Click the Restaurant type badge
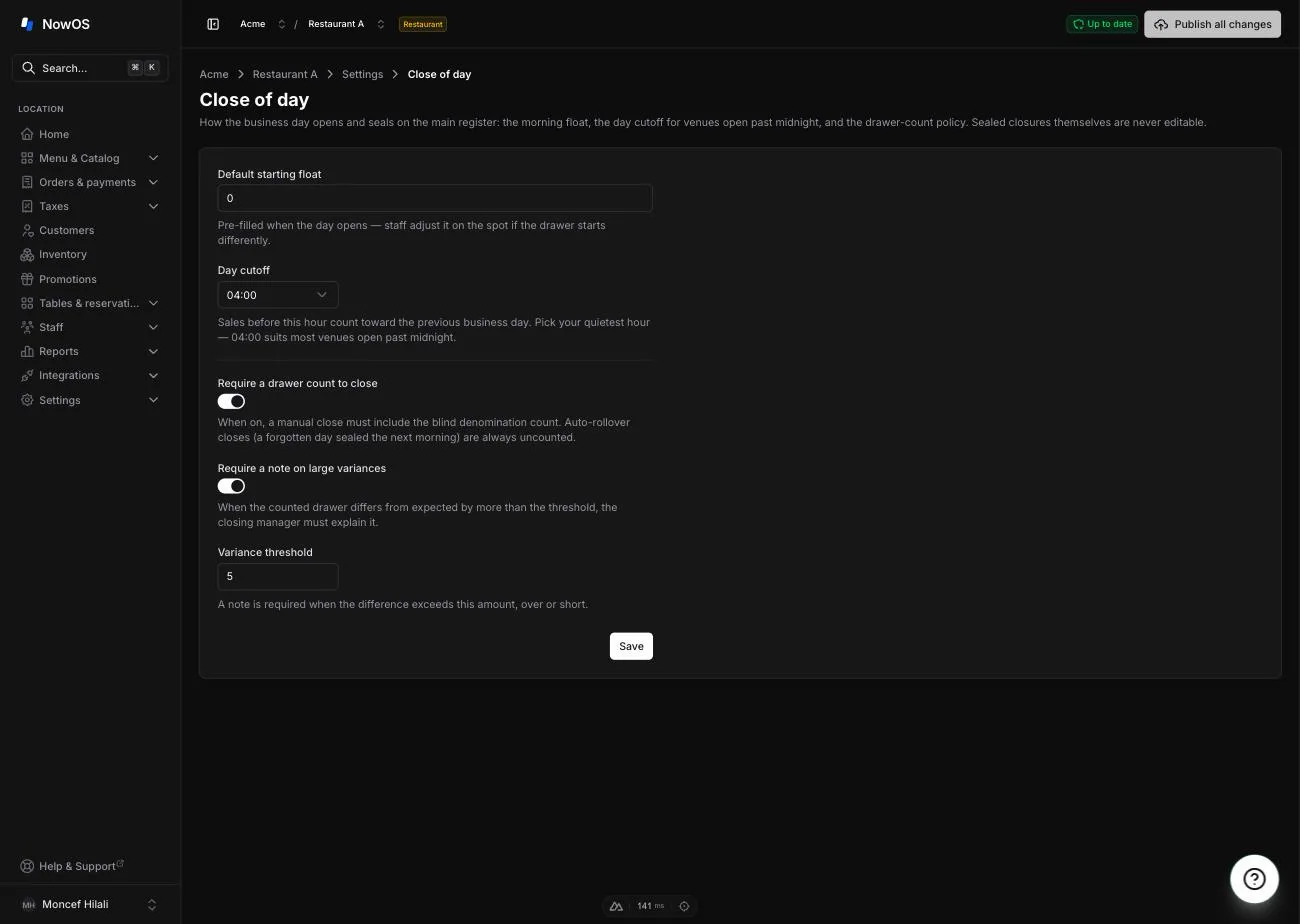The image size is (1300, 924). [x=422, y=24]
